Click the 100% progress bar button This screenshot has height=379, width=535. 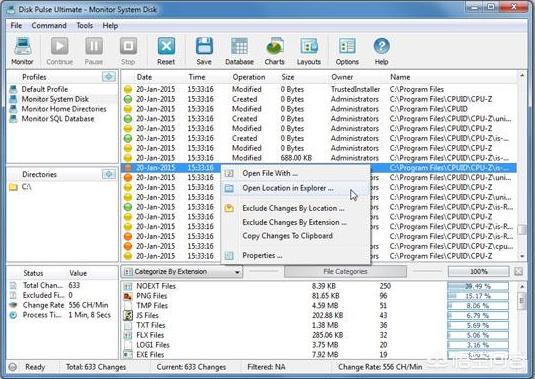478,272
